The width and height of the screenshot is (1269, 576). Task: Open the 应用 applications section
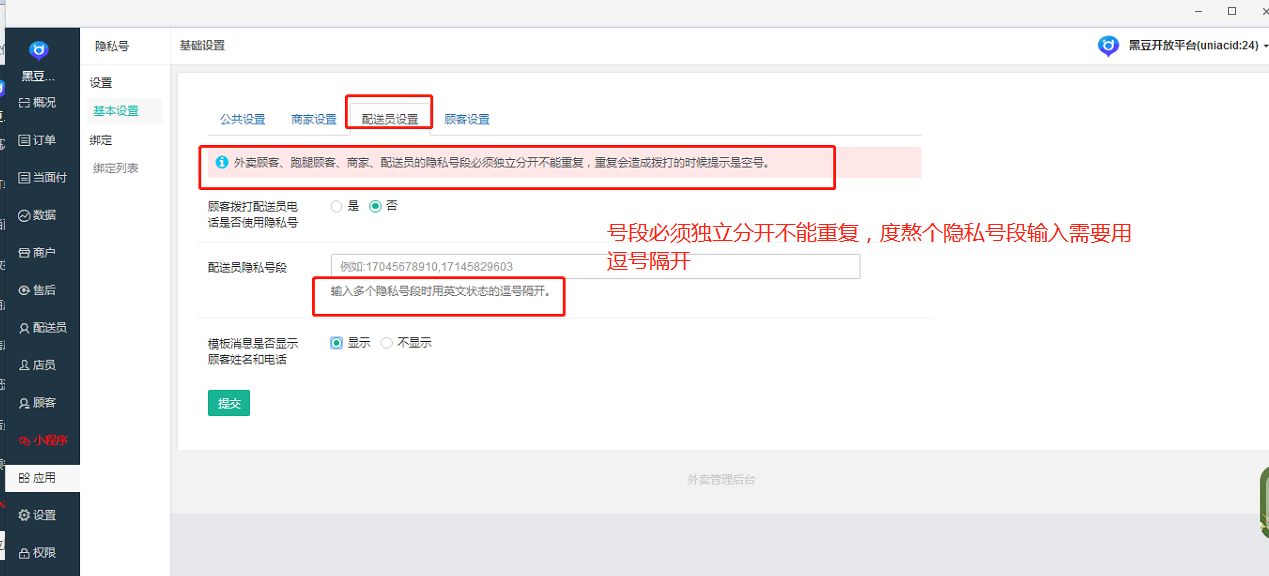[42, 478]
